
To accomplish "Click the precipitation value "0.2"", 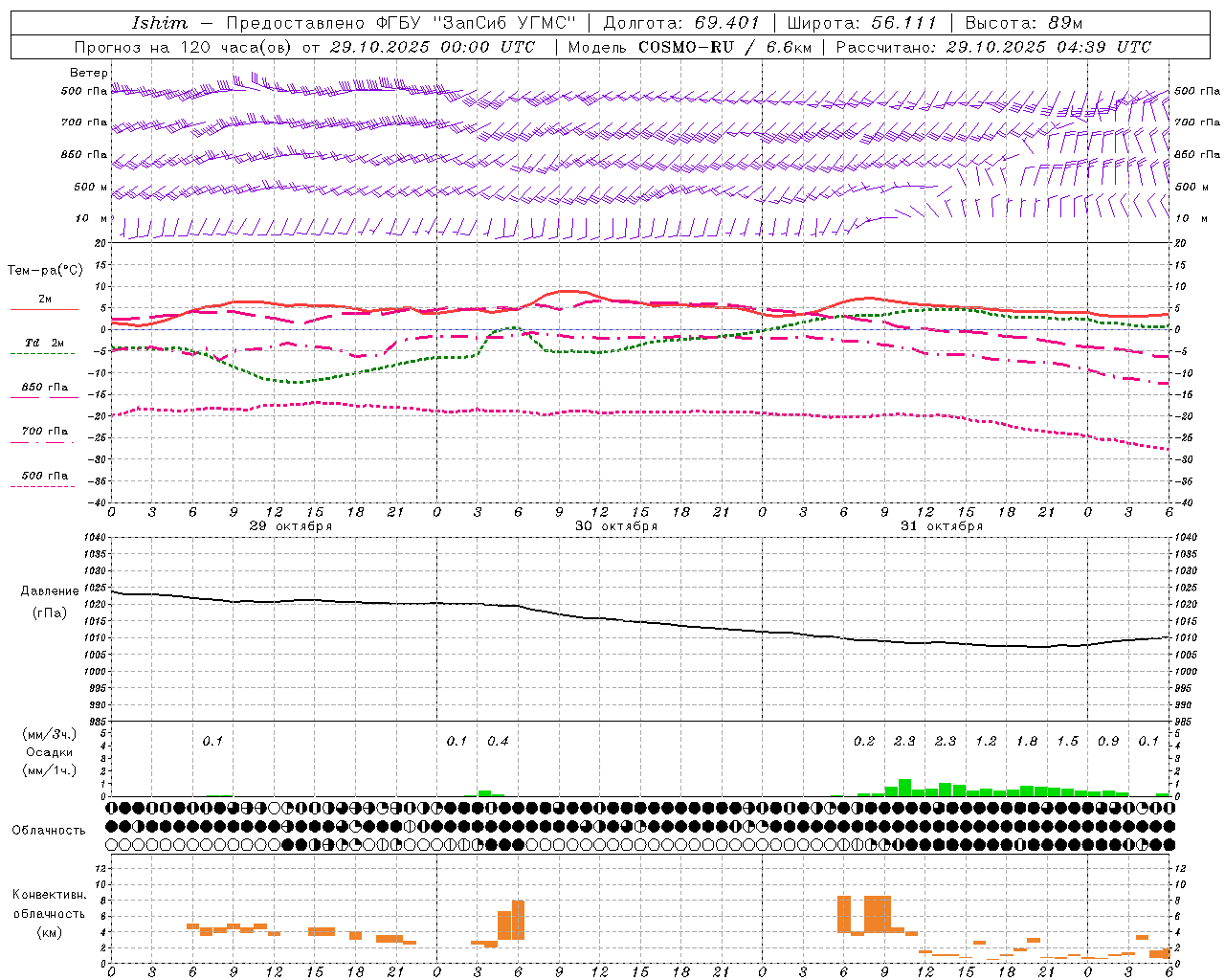I will tap(864, 741).
